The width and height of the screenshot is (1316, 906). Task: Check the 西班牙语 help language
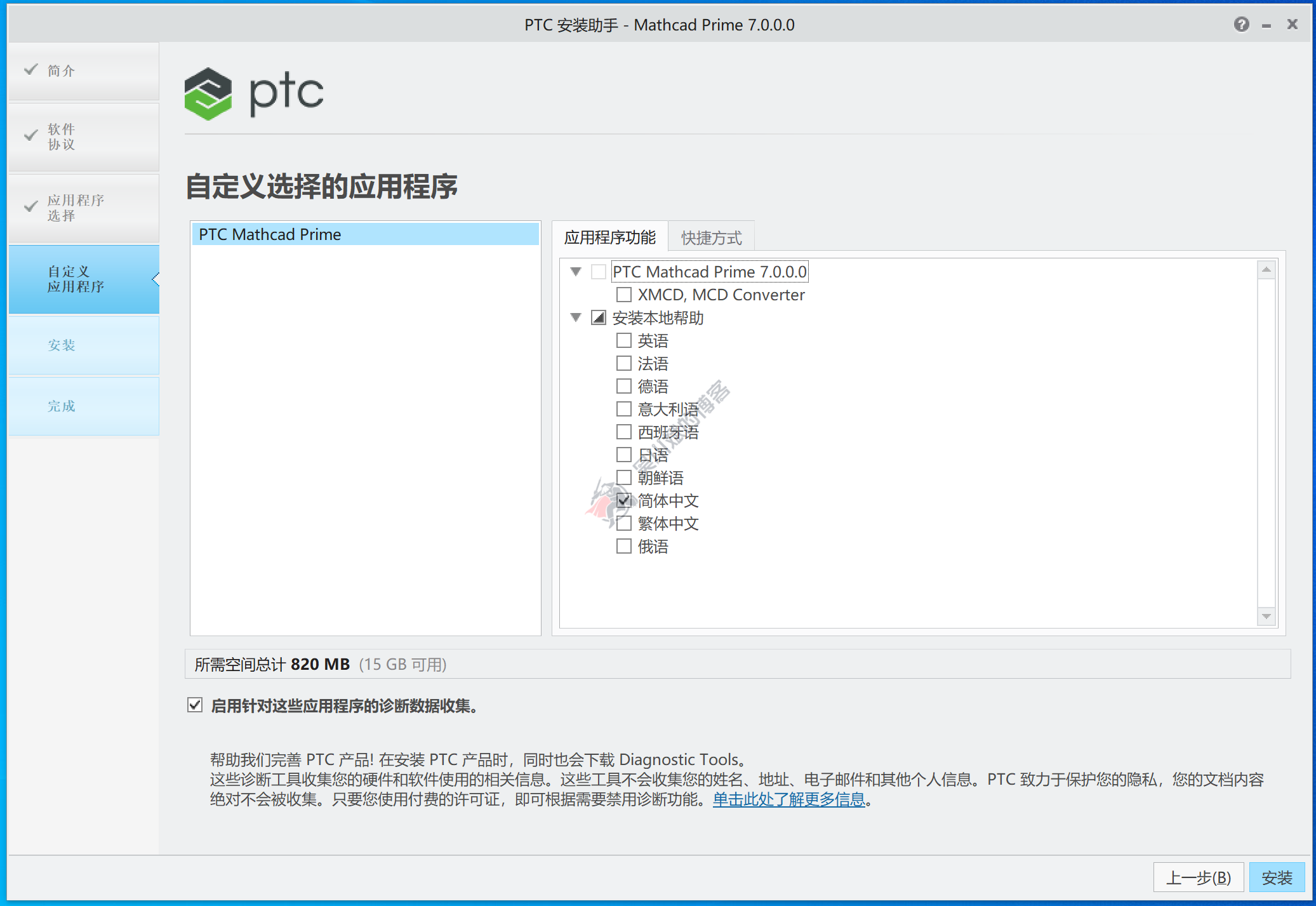[623, 432]
